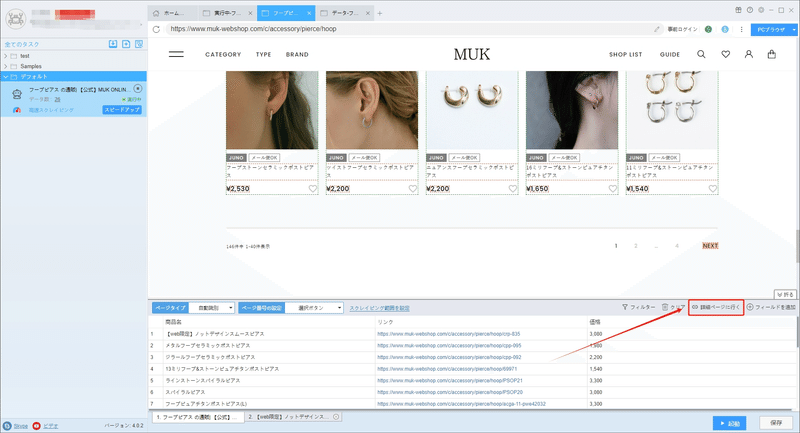Screen dimensions: 800x433
Task: Click the robot icon of the task
Action: (x=17, y=94)
